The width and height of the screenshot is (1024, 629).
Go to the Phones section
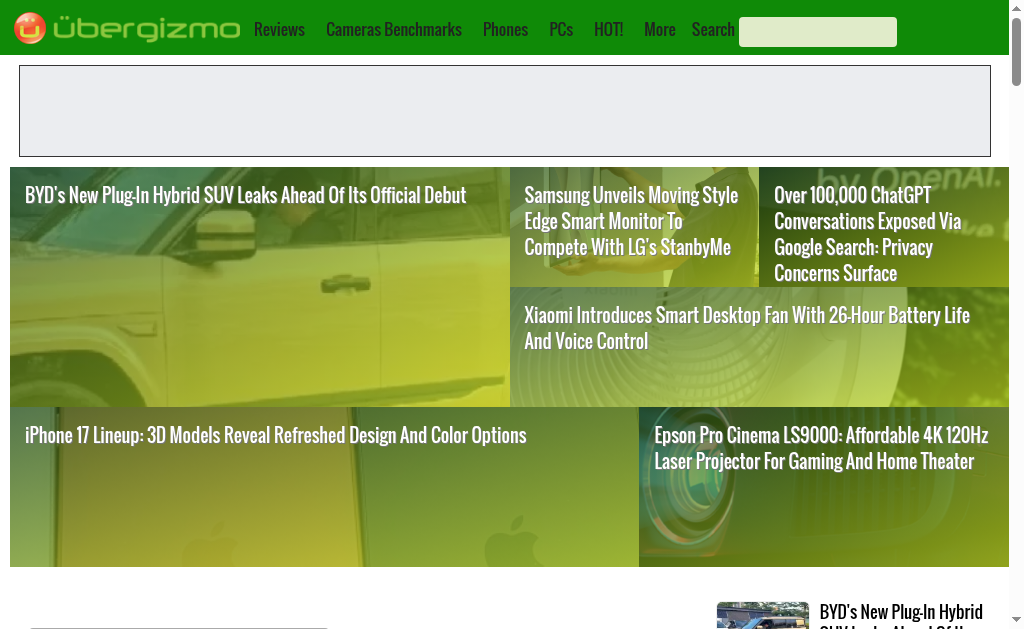point(505,29)
